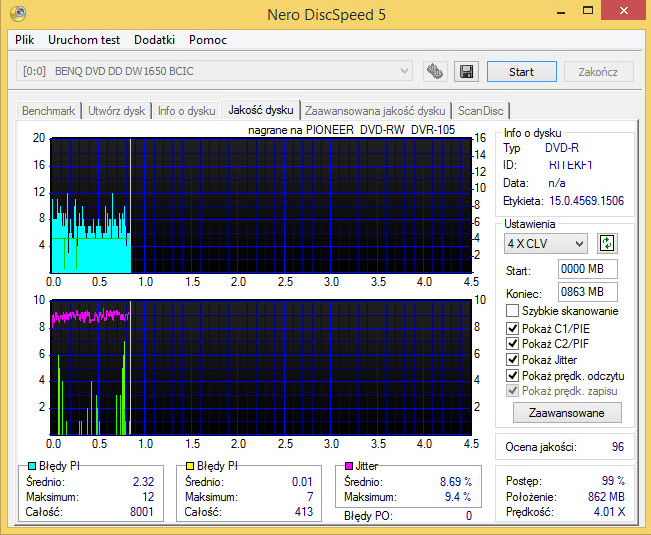Viewport: 651px width, 535px height.
Task: Click the Jitter Maksimum value 9.4 %
Action: click(x=458, y=496)
